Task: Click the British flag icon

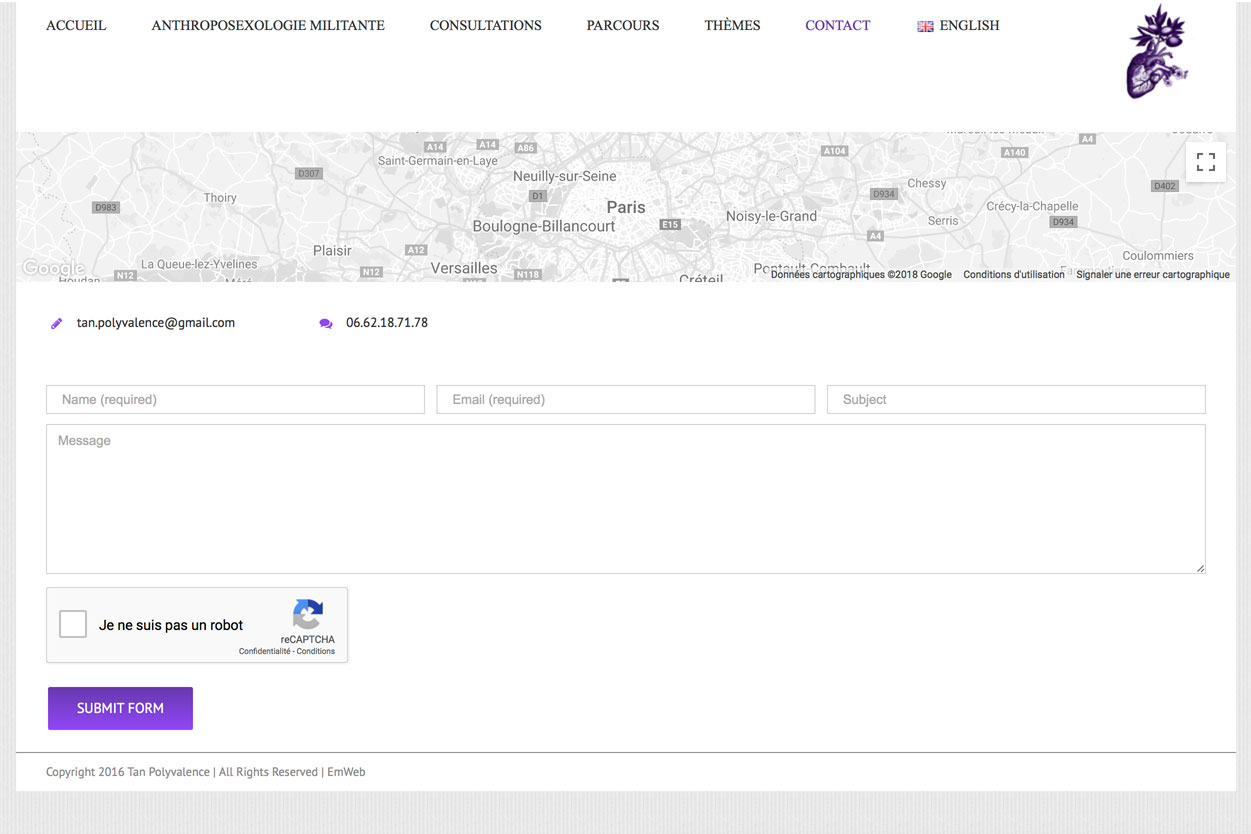Action: click(925, 26)
